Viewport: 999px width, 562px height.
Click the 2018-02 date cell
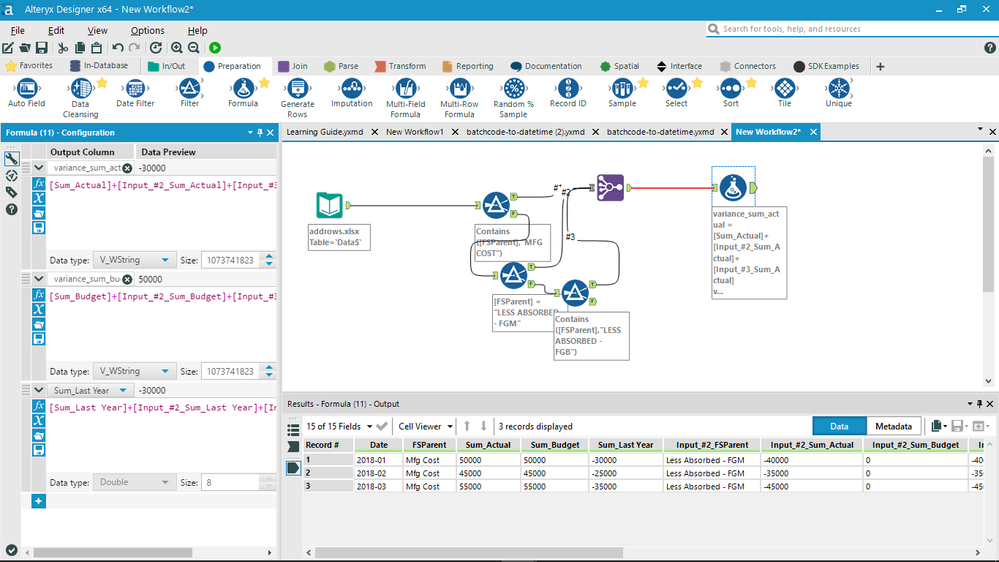pyautogui.click(x=378, y=473)
